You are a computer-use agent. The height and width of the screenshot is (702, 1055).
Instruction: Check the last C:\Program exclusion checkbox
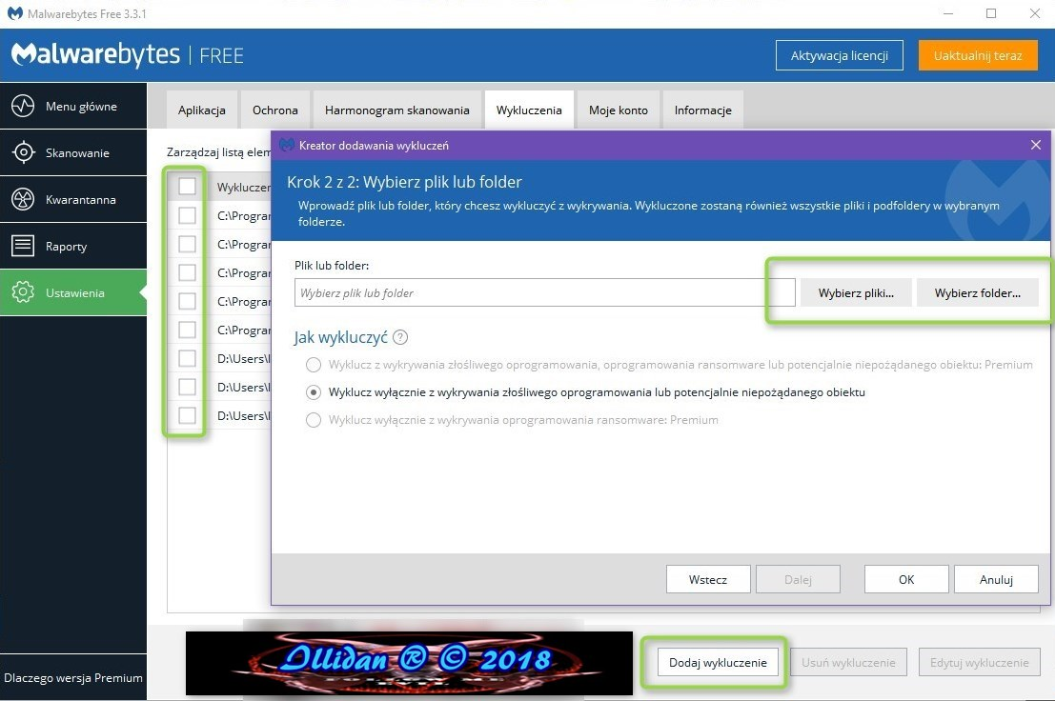(x=187, y=330)
